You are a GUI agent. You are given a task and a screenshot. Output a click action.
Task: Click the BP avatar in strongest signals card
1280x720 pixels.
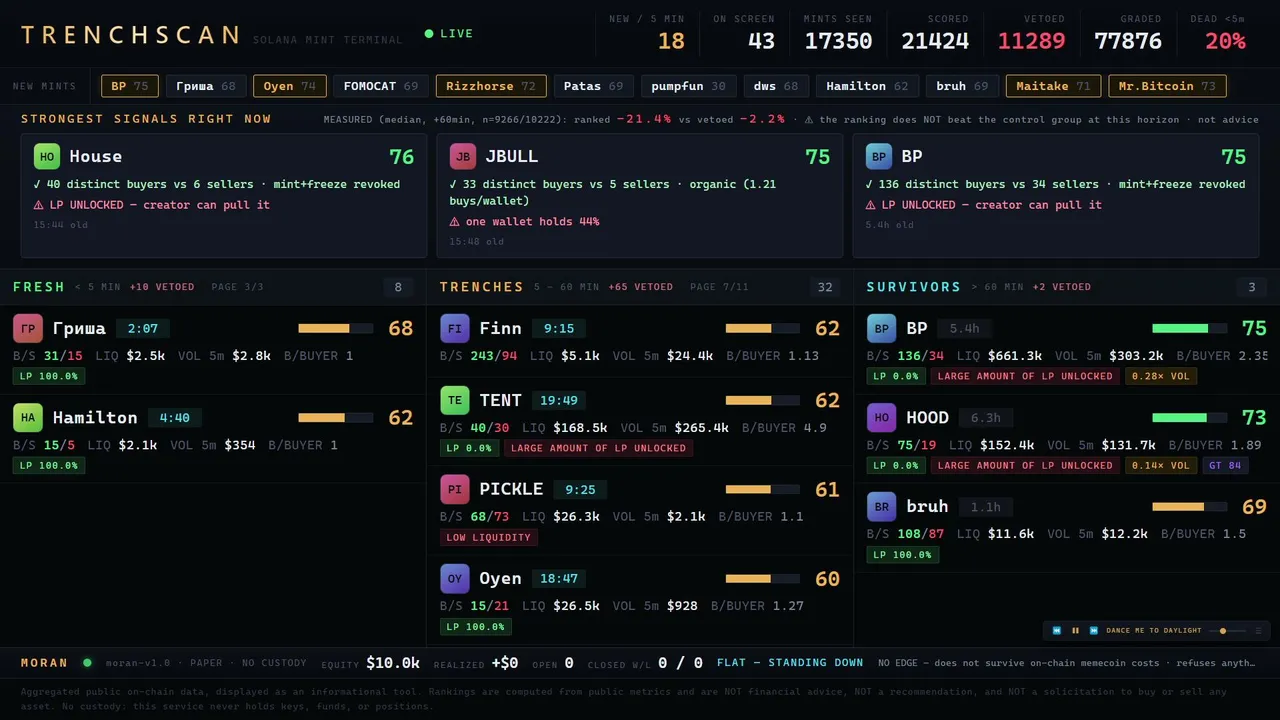tap(879, 156)
